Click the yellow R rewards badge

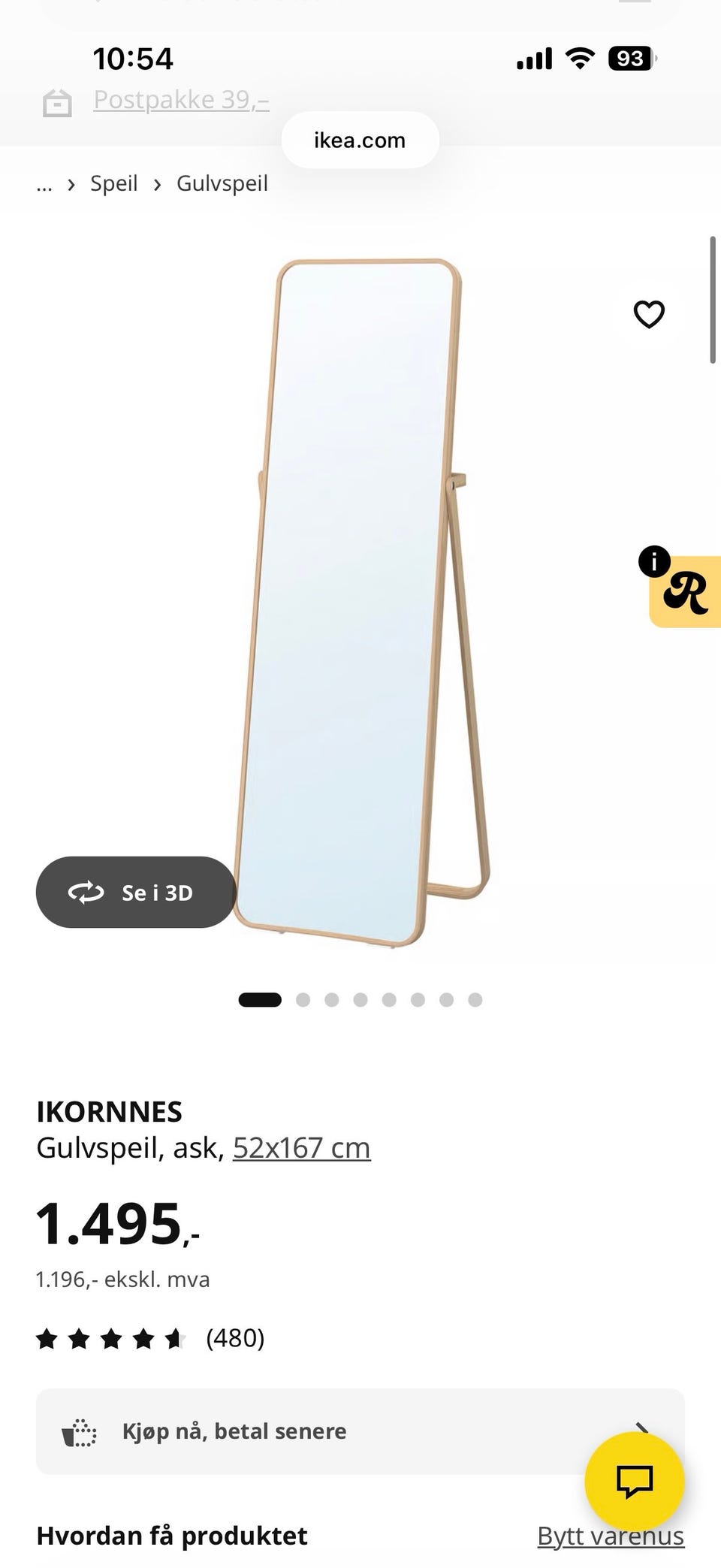[685, 592]
